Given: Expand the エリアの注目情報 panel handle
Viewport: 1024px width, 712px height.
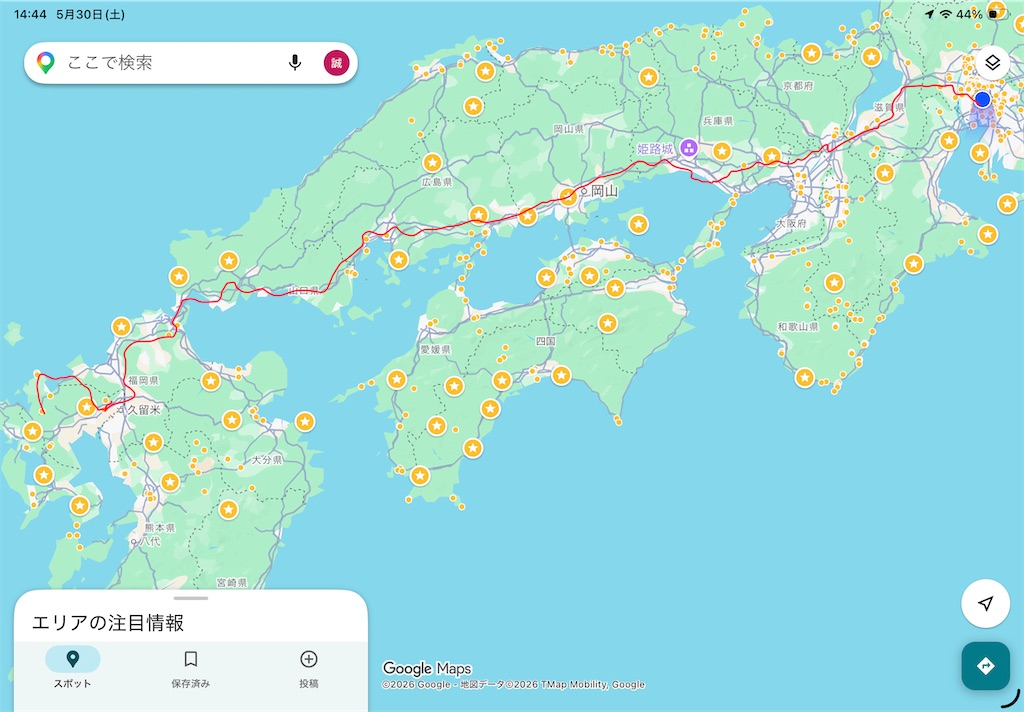Looking at the screenshot, I should (191, 598).
